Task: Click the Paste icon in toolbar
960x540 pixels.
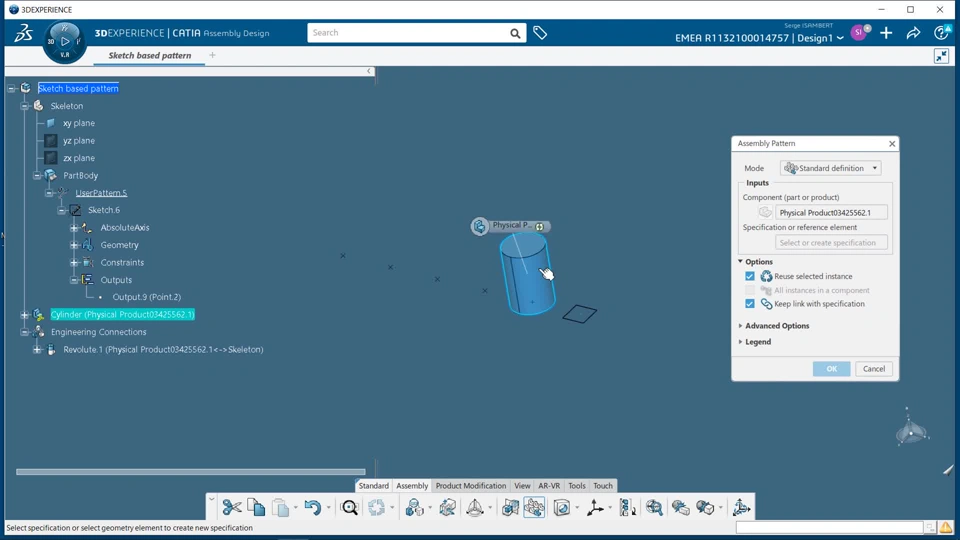Action: 280,508
